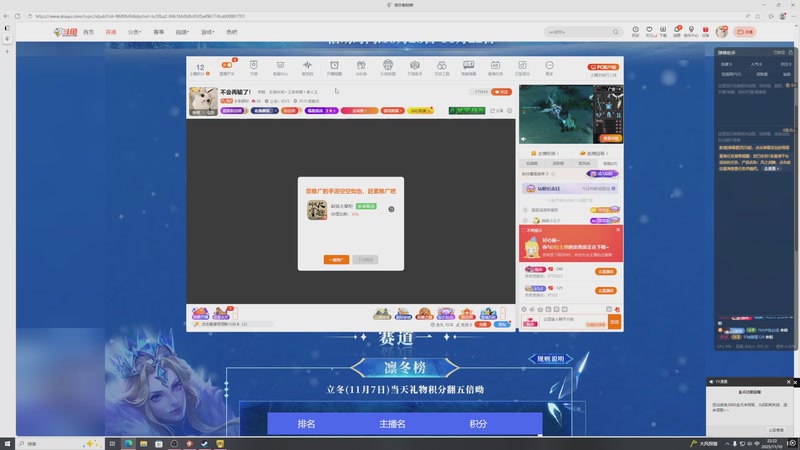Tick the don't-remind-again checkbox on red banner
The image size is (800, 450).
click(x=524, y=230)
